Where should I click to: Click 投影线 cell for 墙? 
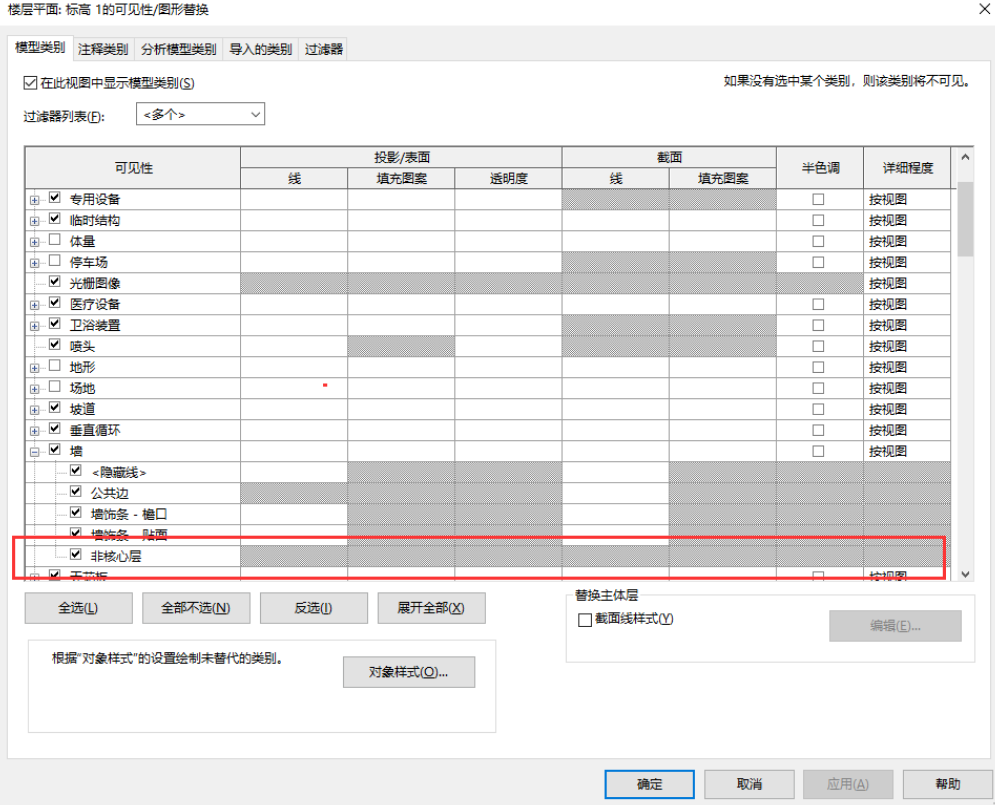294,451
